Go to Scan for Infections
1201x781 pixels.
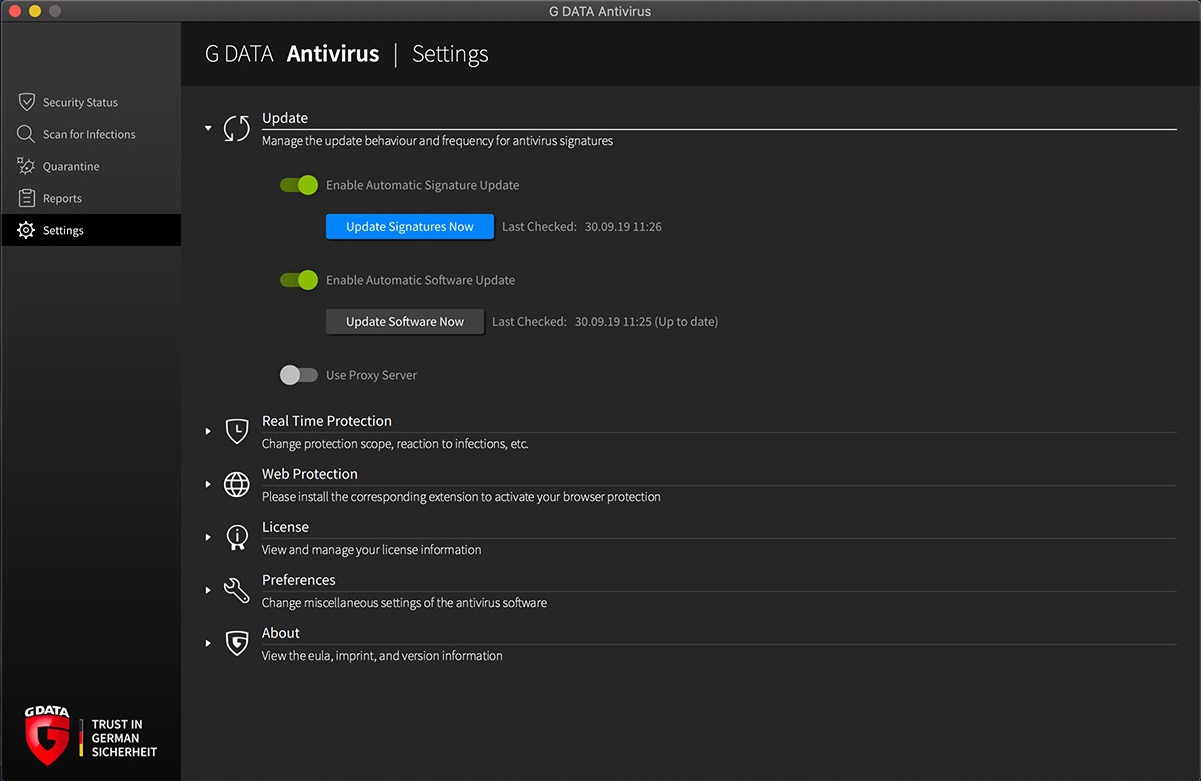[88, 134]
